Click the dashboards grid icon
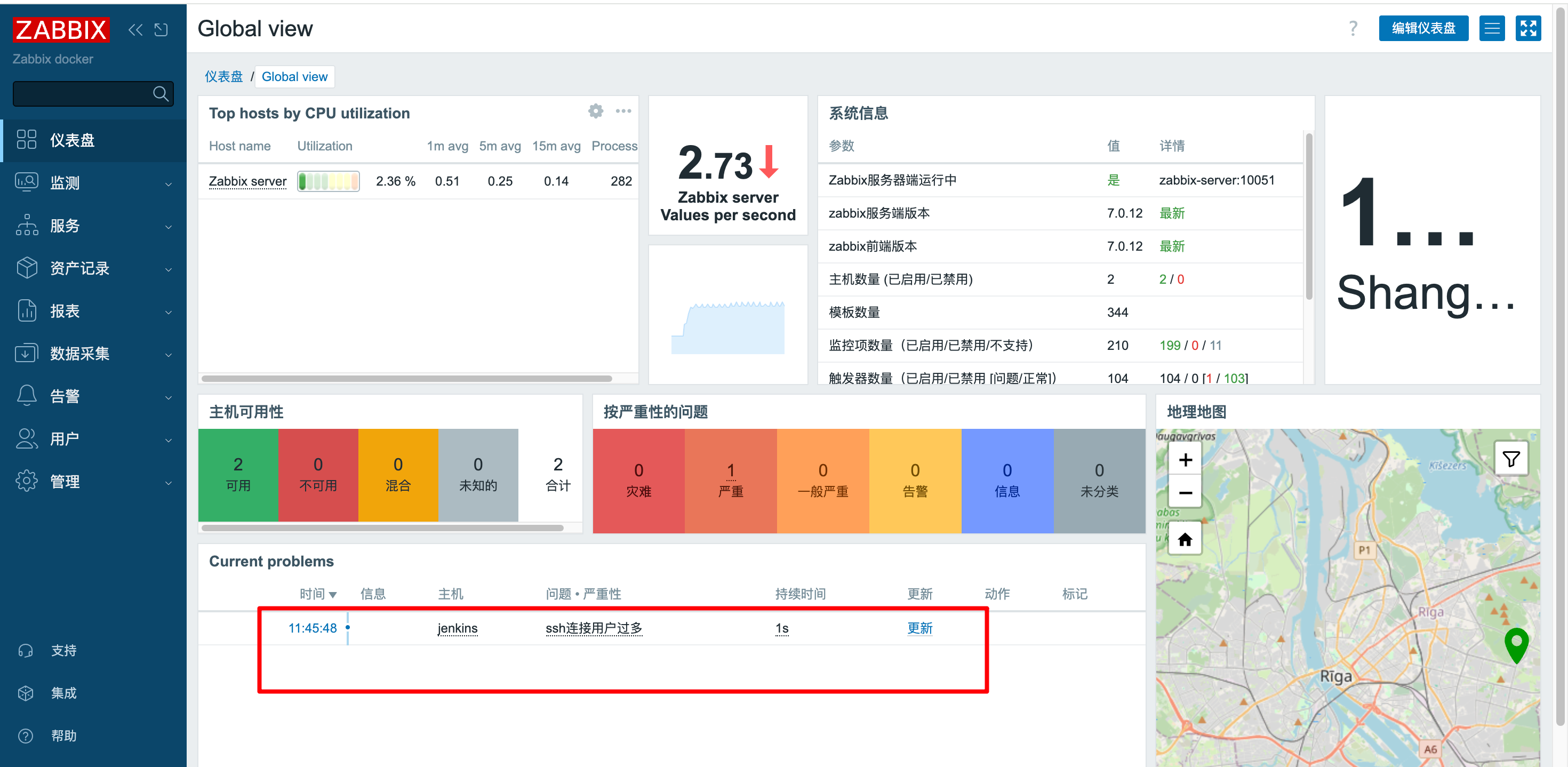1568x767 pixels. click(x=27, y=139)
